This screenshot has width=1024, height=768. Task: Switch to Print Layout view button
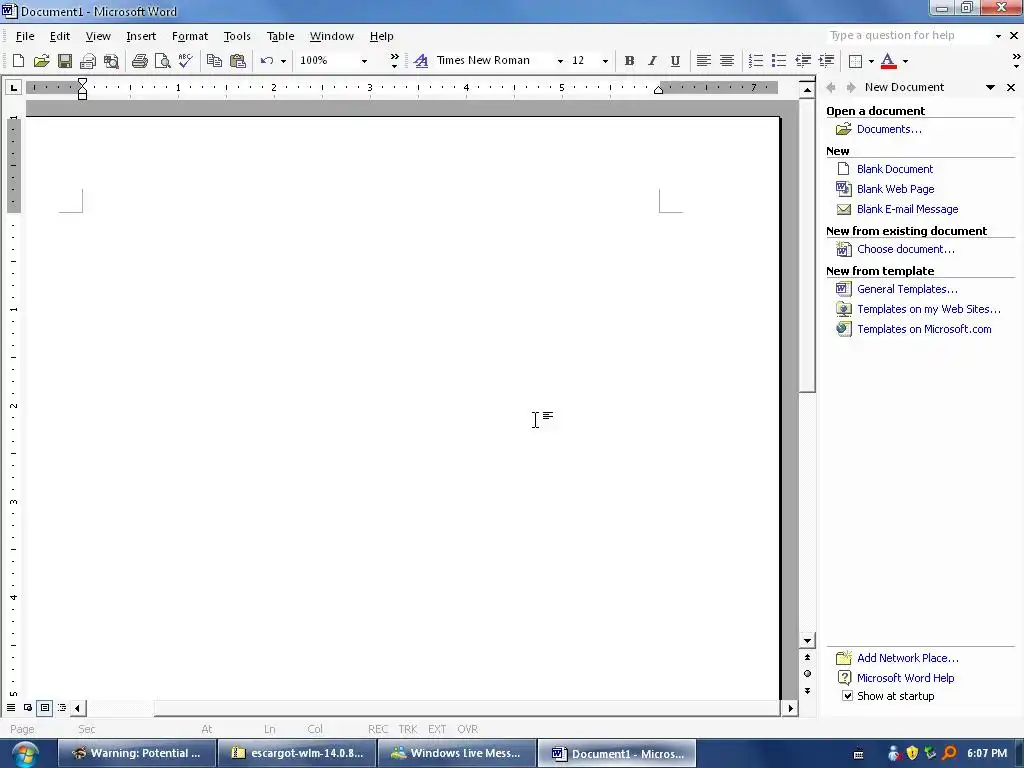pos(44,708)
